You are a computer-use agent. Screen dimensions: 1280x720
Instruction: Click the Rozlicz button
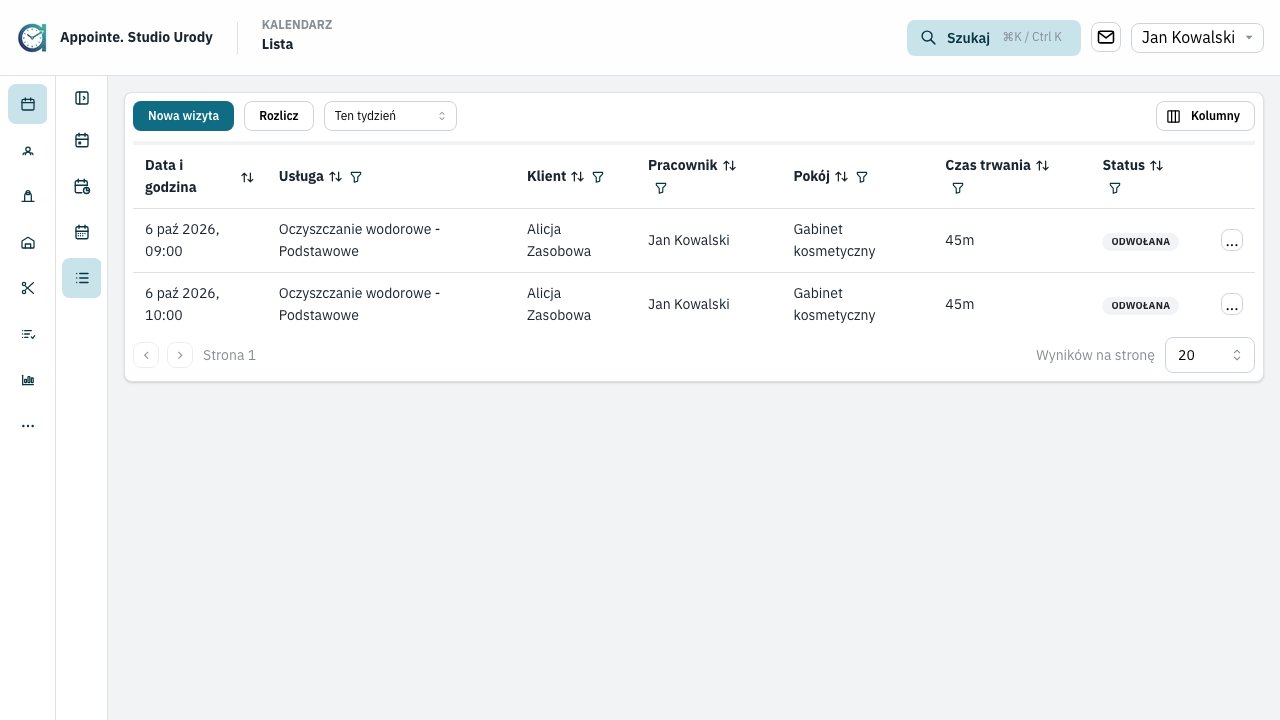[x=279, y=116]
